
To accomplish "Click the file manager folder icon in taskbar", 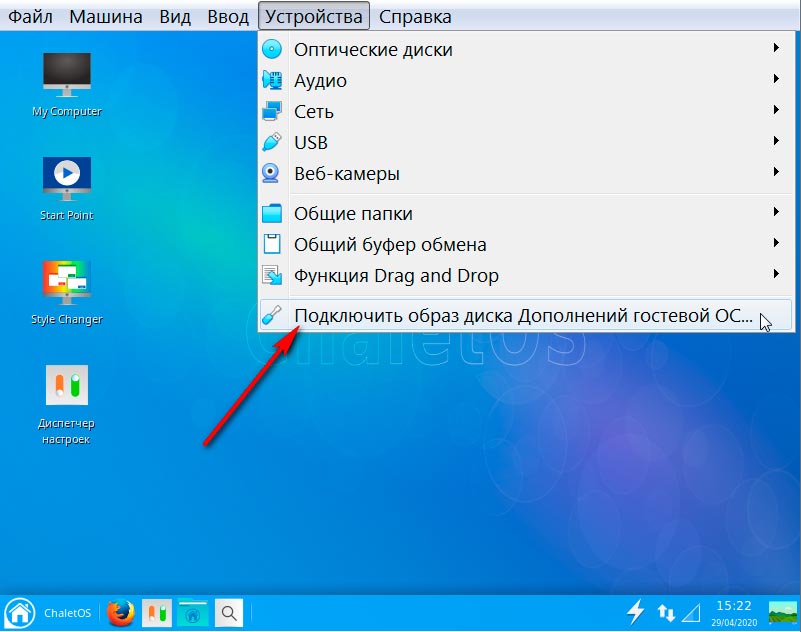I will click(x=193, y=612).
